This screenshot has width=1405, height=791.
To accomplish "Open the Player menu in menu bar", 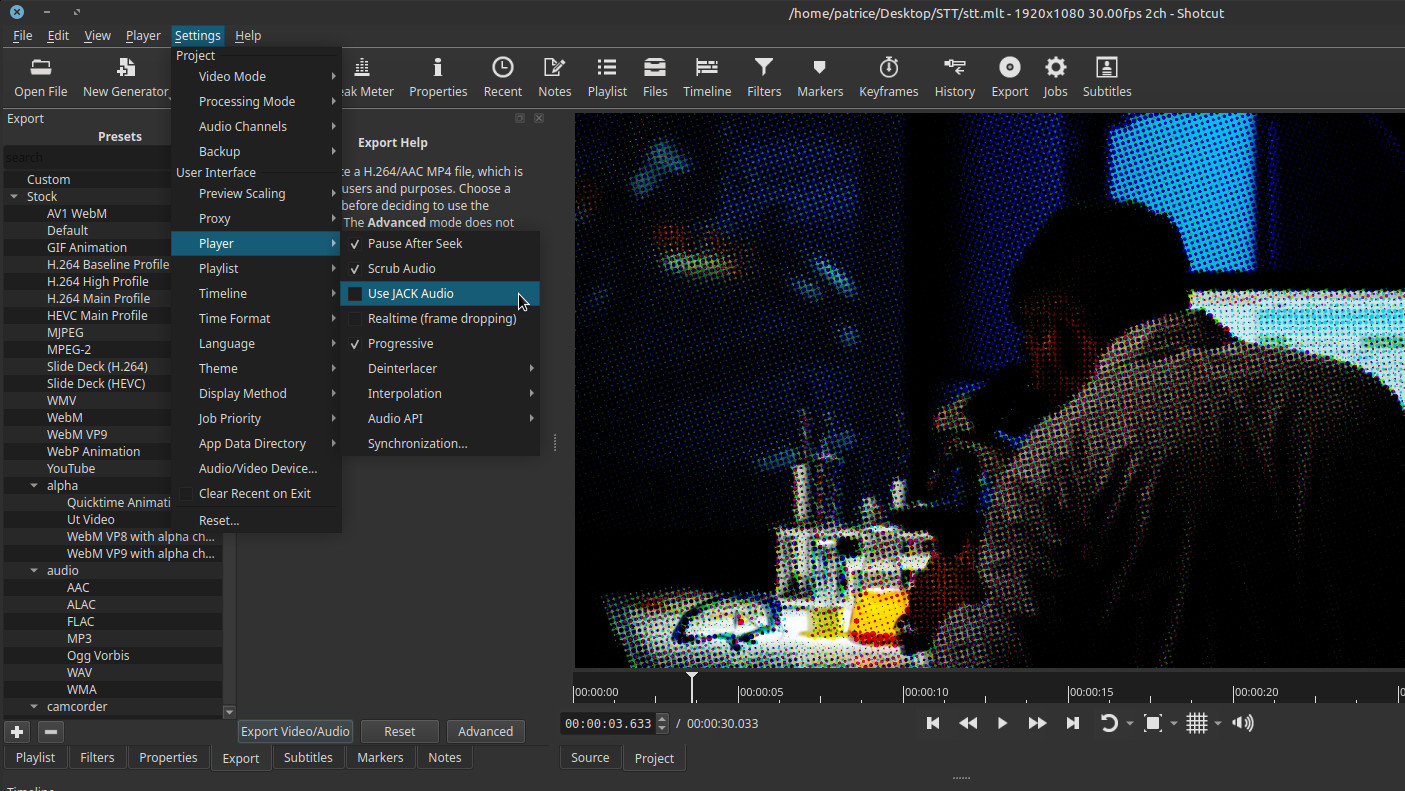I will click(143, 35).
